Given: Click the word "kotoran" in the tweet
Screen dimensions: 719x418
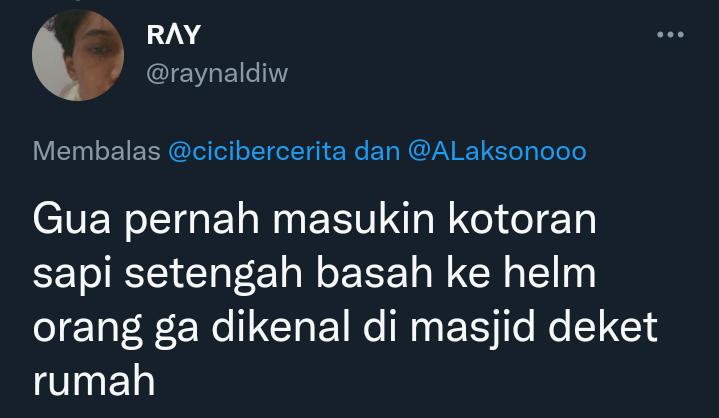Looking at the screenshot, I should 522,220.
